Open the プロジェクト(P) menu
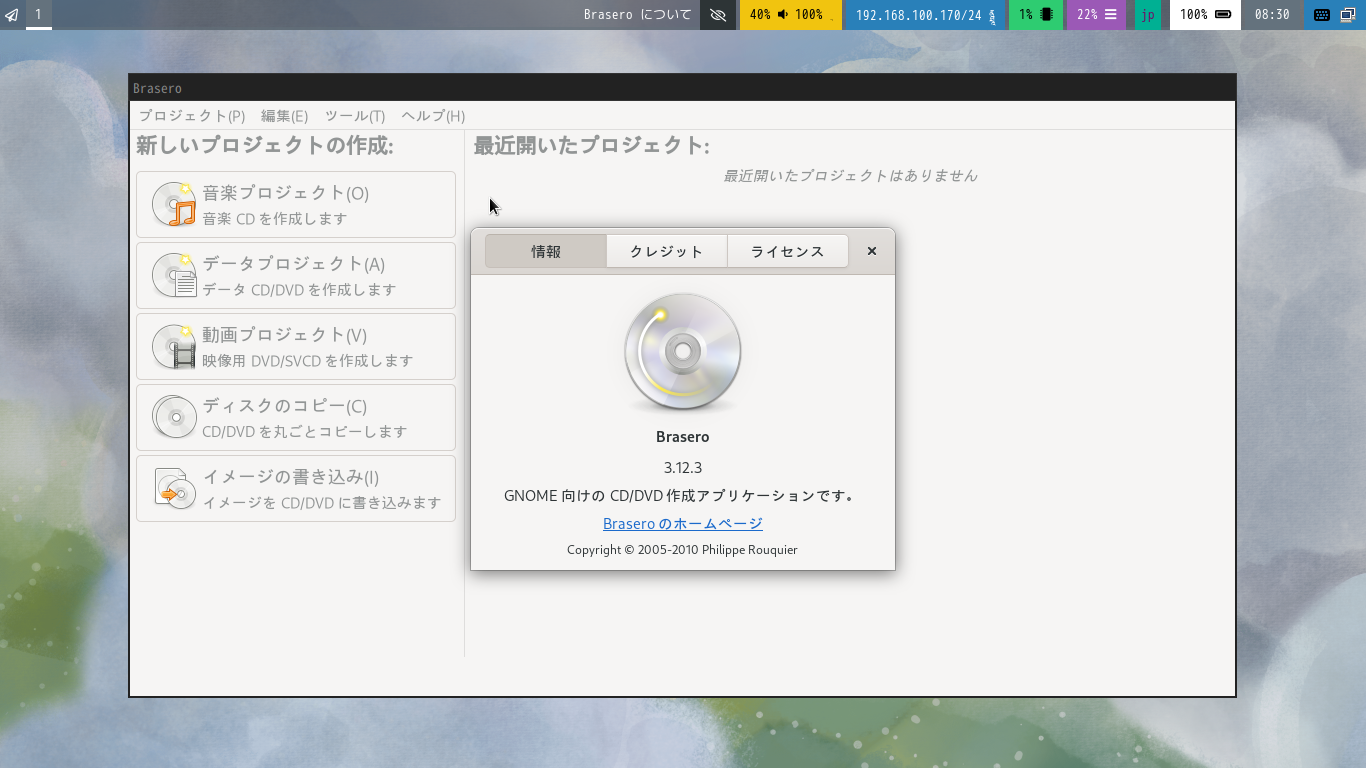 point(191,116)
